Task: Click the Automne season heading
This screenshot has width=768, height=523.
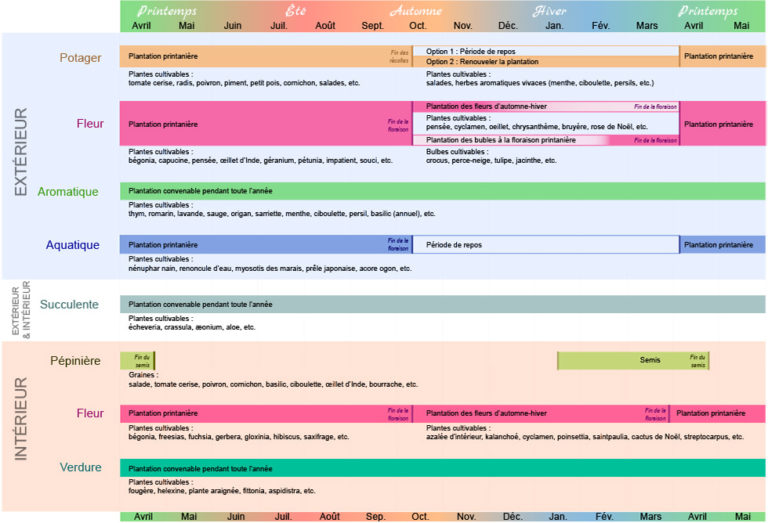Action: [x=416, y=11]
